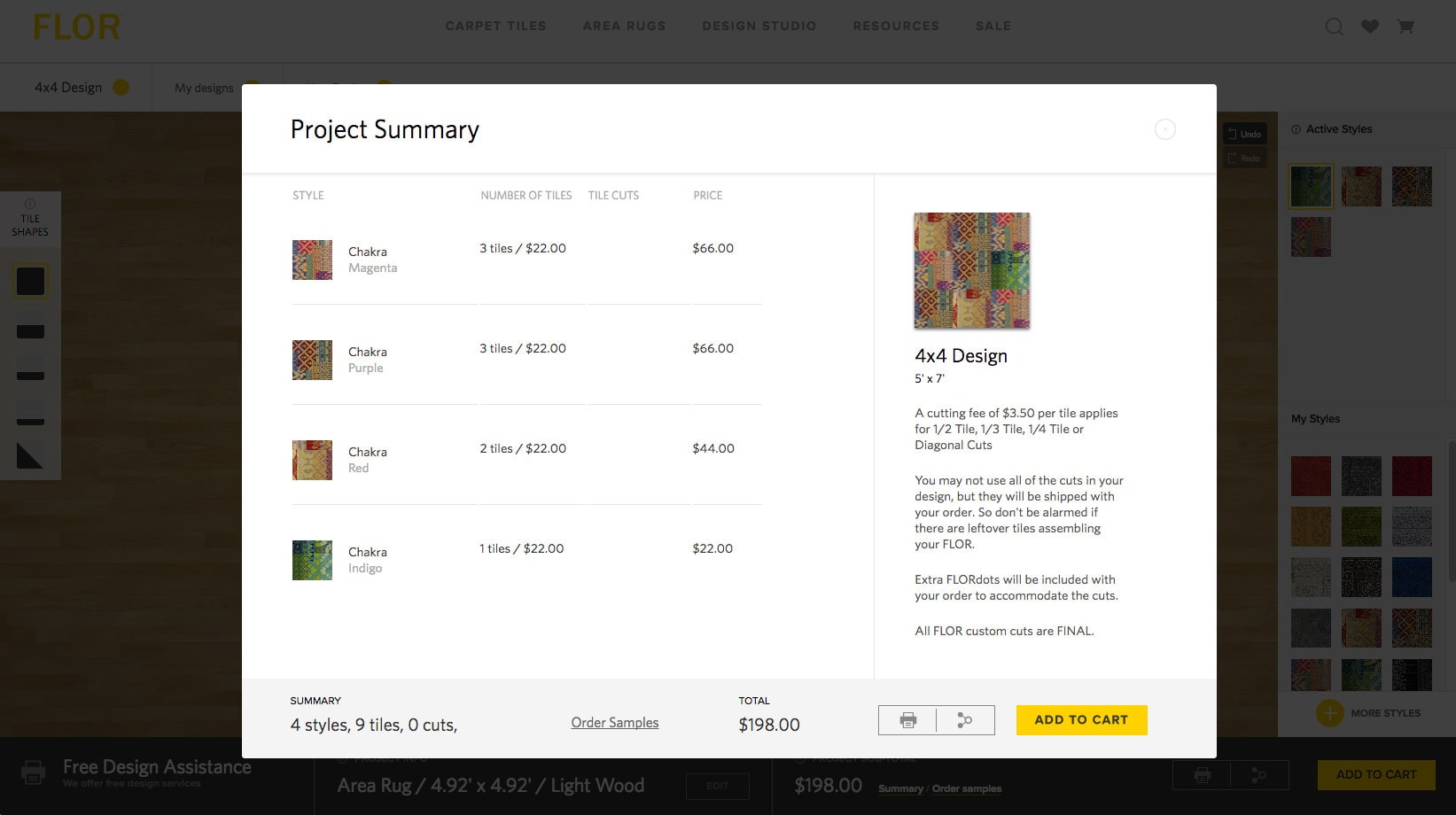Open favorites via the heart icon
1456x815 pixels.
click(x=1370, y=27)
